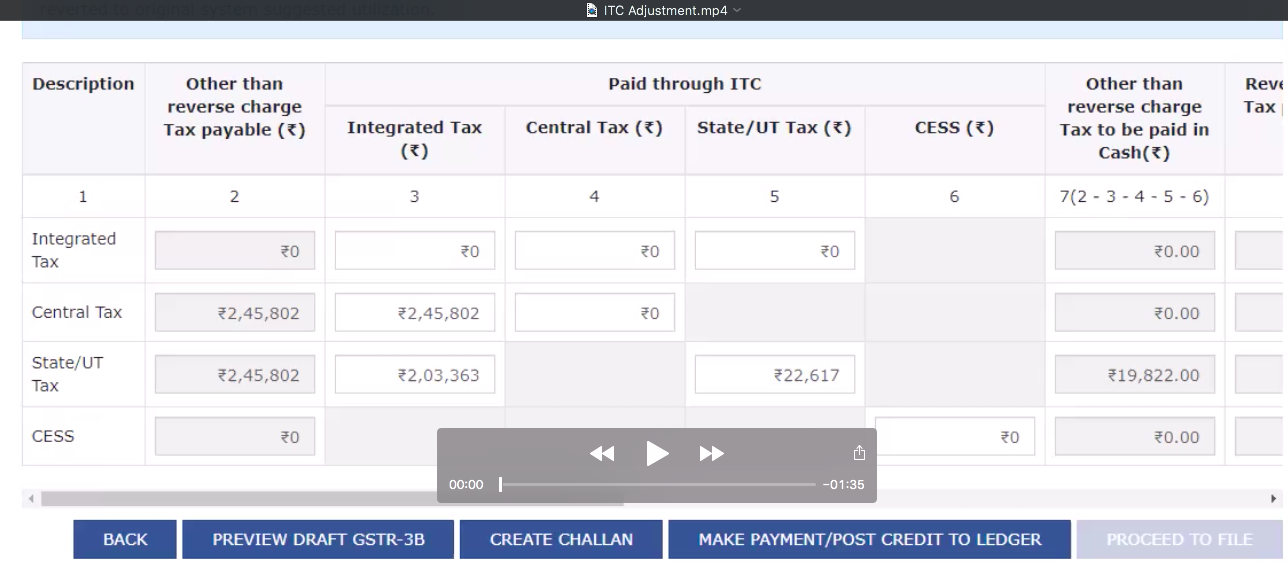Click 'Tax to be paid in Cash' header
Viewport: 1288px width, 563px height.
tap(1135, 118)
